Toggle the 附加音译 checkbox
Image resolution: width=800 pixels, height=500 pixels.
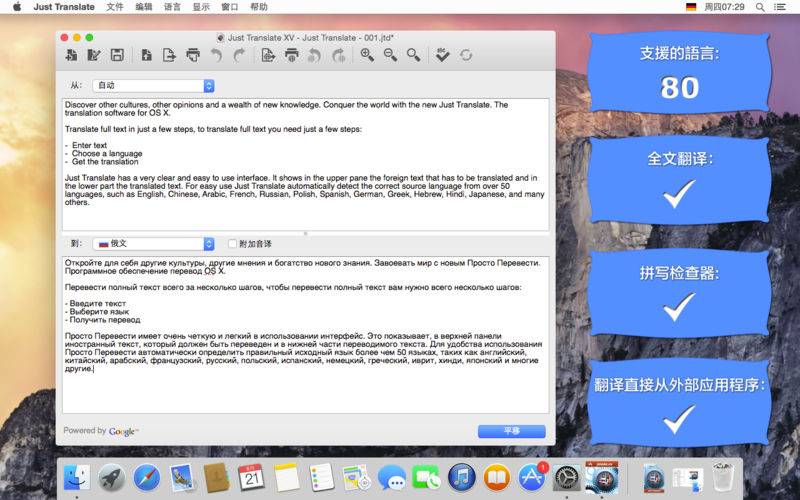point(232,244)
